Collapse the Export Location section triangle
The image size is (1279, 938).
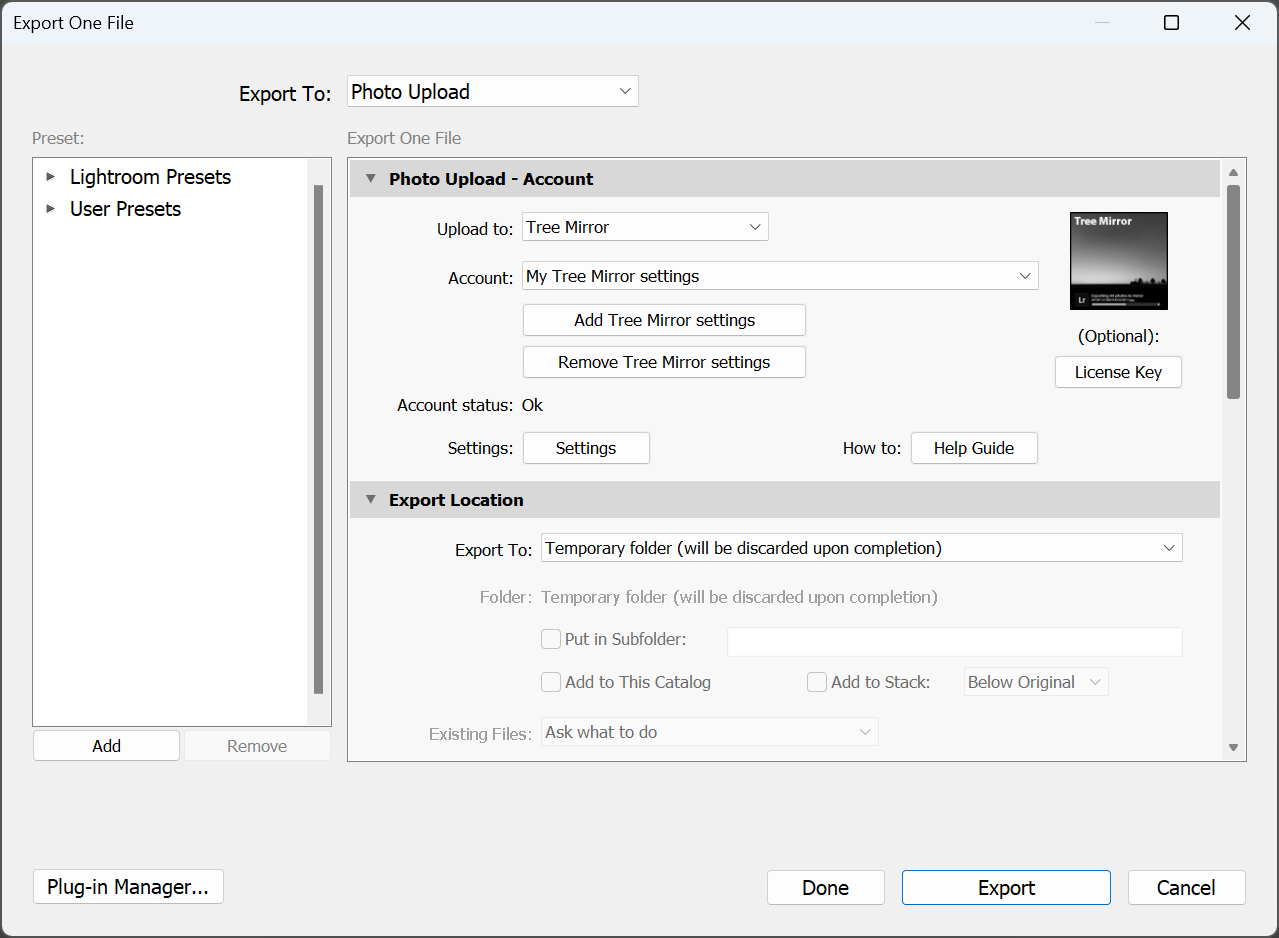pos(371,500)
